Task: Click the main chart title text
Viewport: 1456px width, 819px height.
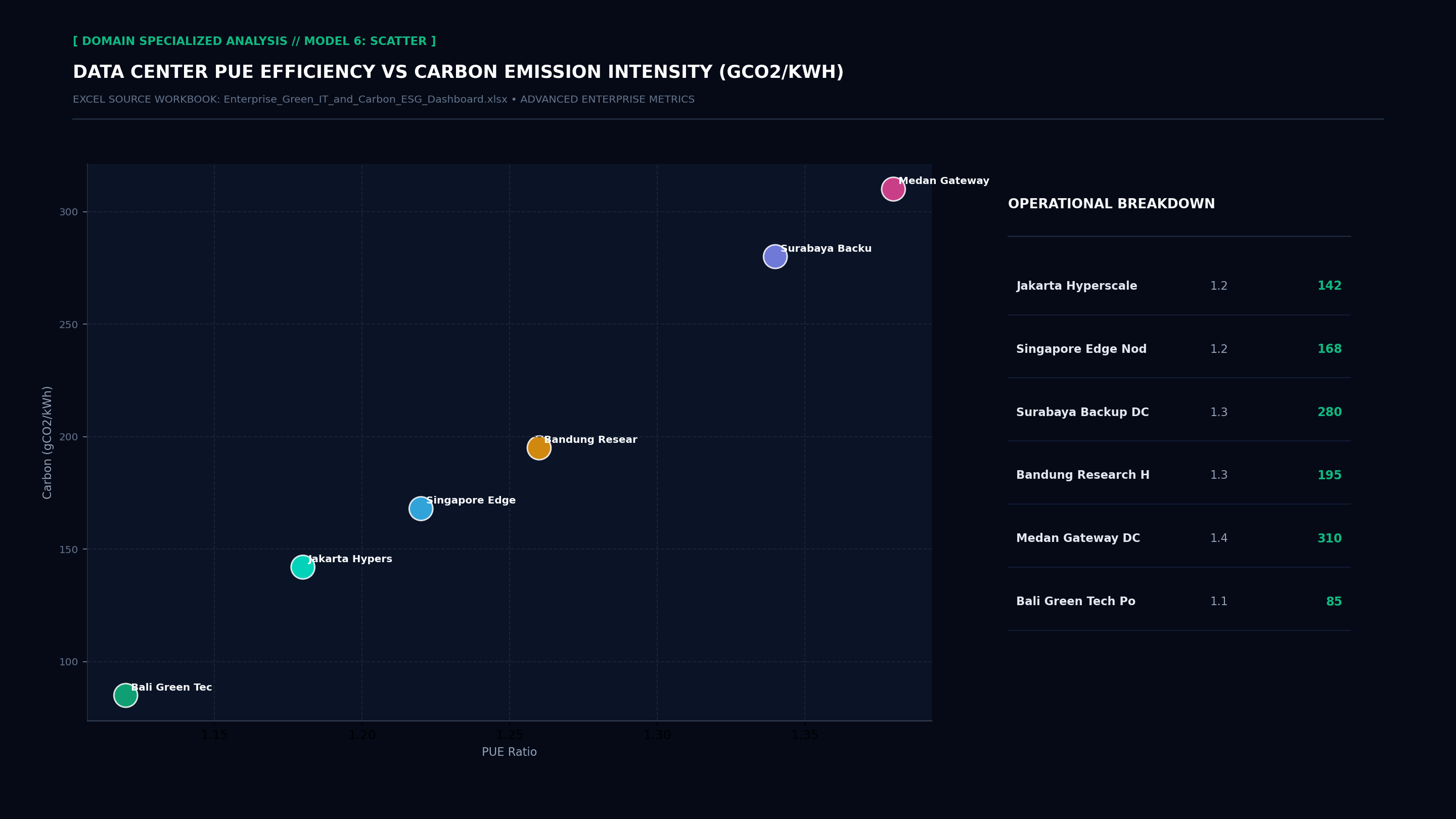Action: tap(458, 72)
